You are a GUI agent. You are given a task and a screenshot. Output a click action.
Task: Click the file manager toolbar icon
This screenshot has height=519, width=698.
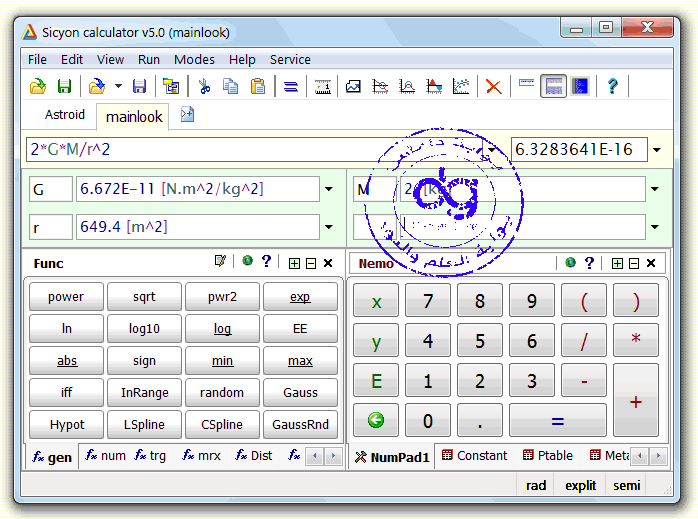point(171,86)
